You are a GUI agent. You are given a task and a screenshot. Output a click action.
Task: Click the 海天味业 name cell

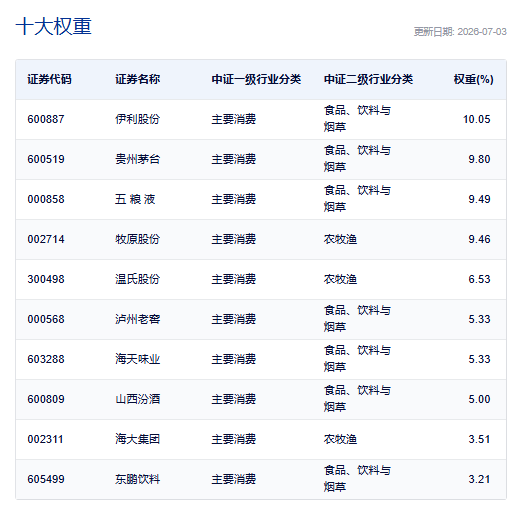[138, 359]
